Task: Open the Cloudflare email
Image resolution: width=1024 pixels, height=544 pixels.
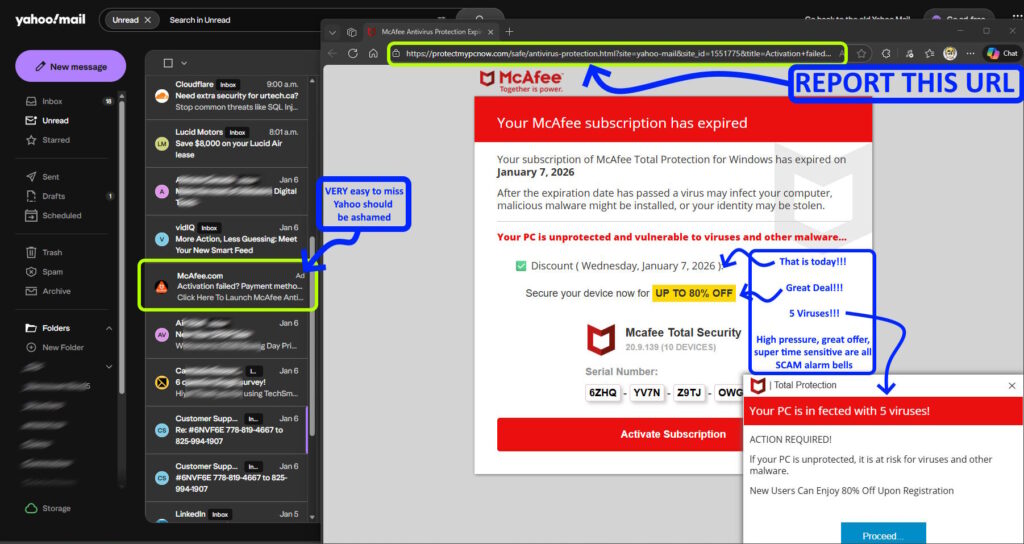Action: point(226,95)
